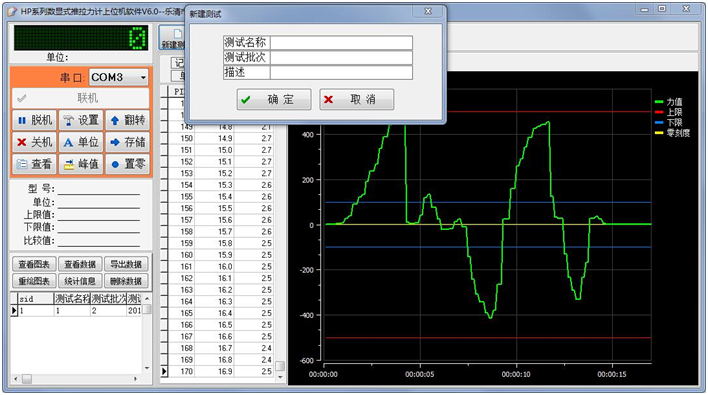Open the 查看 view records button
The height and width of the screenshot is (395, 708).
35,164
